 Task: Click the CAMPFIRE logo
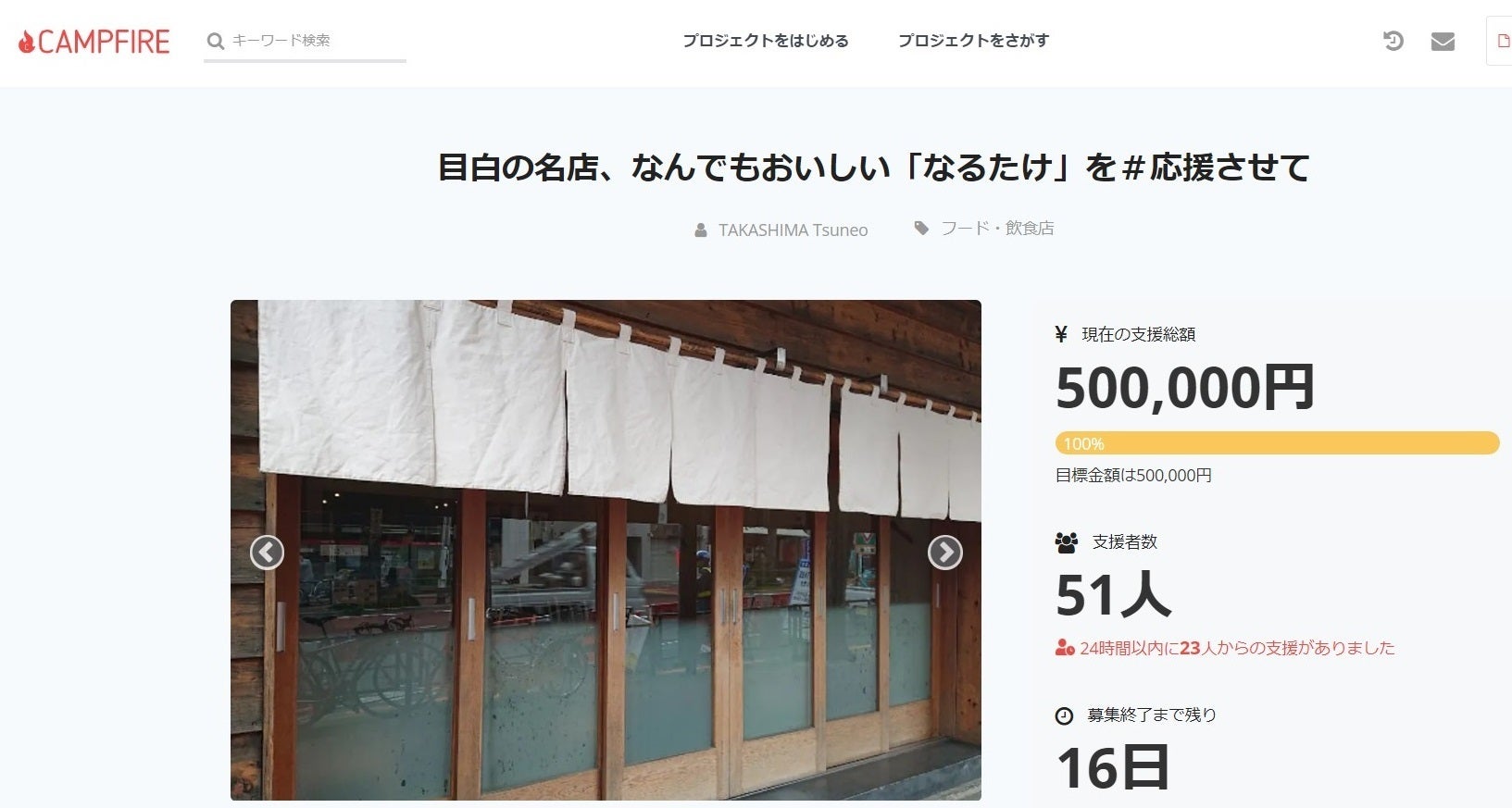tap(94, 42)
